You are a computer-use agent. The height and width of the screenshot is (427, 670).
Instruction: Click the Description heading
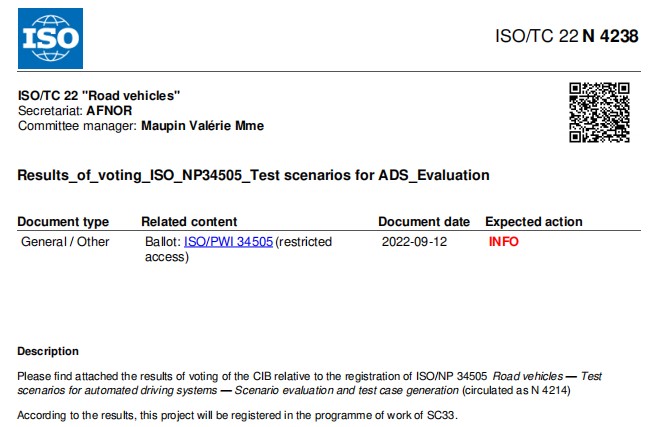48,351
